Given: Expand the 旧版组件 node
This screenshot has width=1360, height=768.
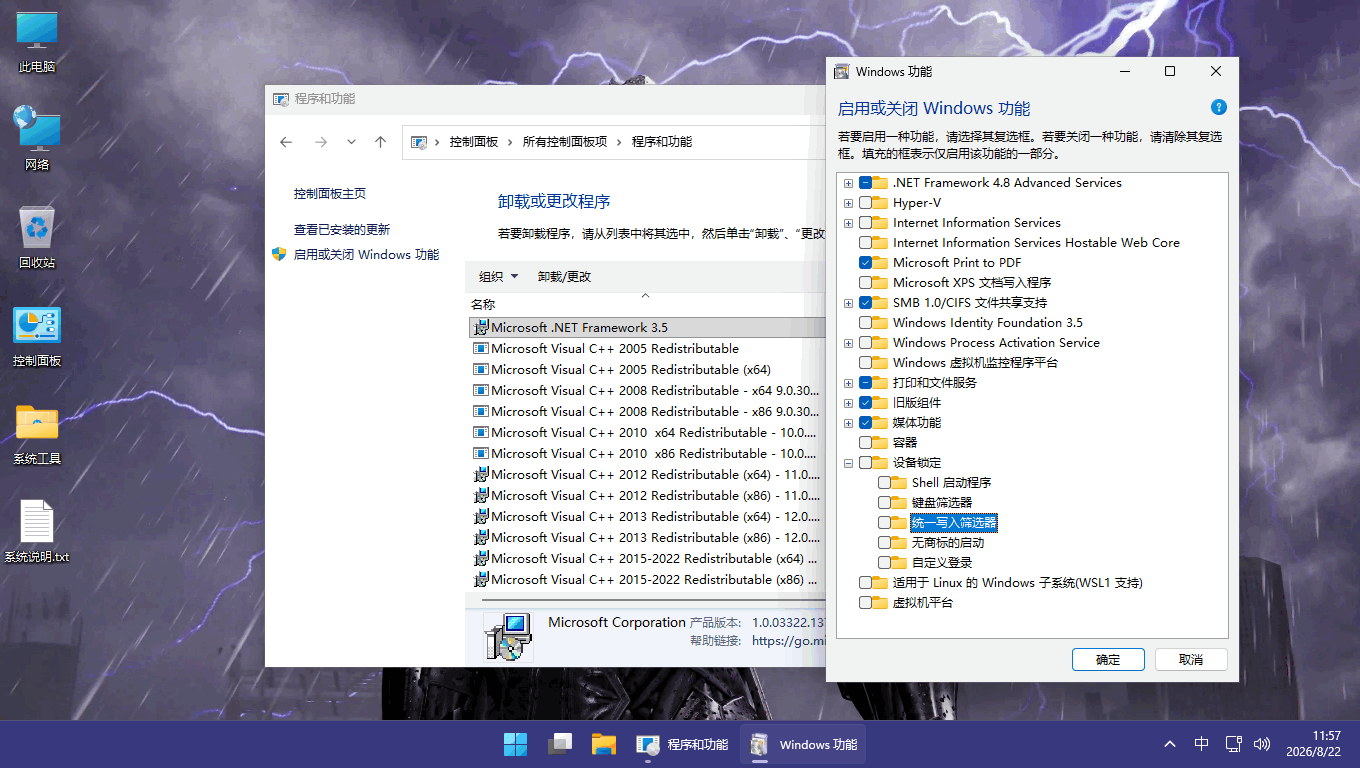Looking at the screenshot, I should 848,403.
